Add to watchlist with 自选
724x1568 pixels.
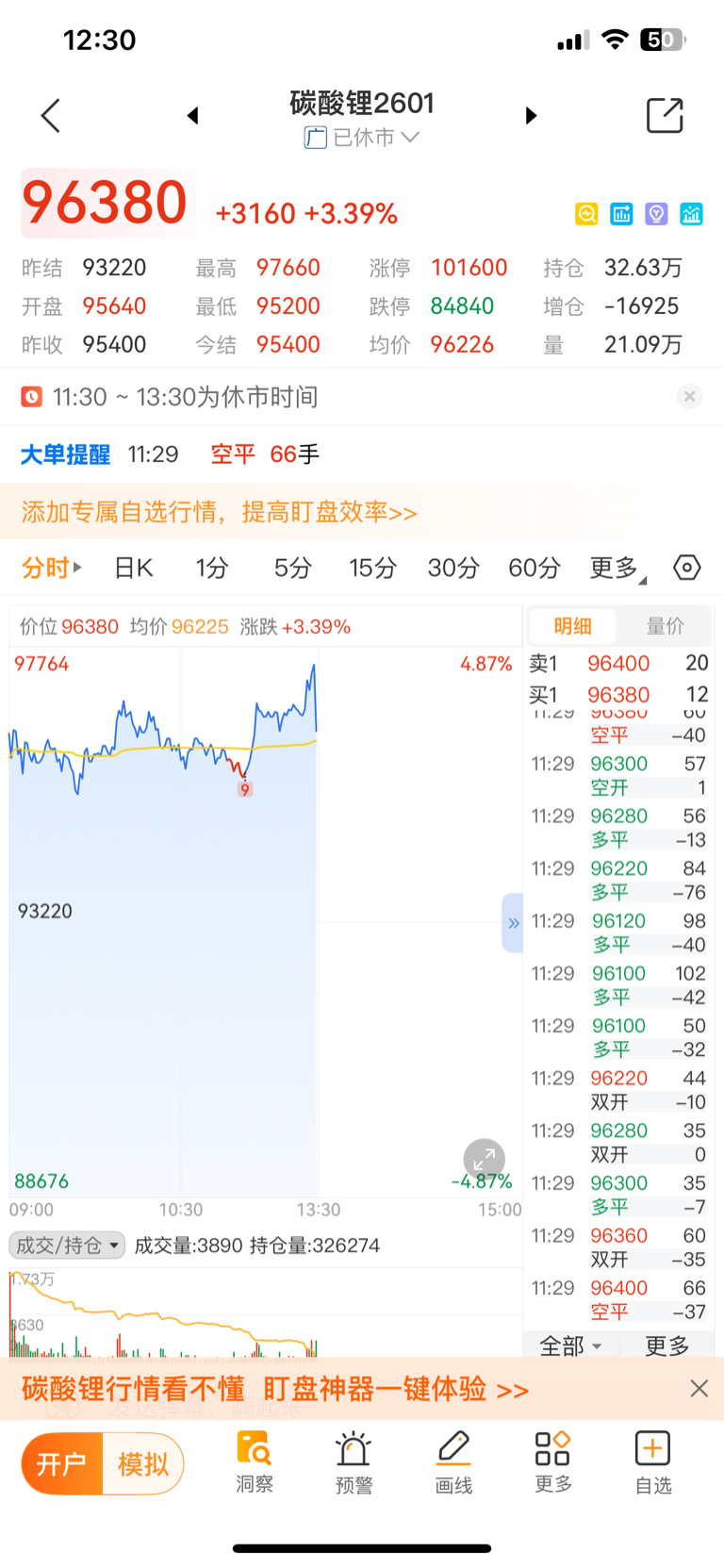pyautogui.click(x=653, y=1461)
